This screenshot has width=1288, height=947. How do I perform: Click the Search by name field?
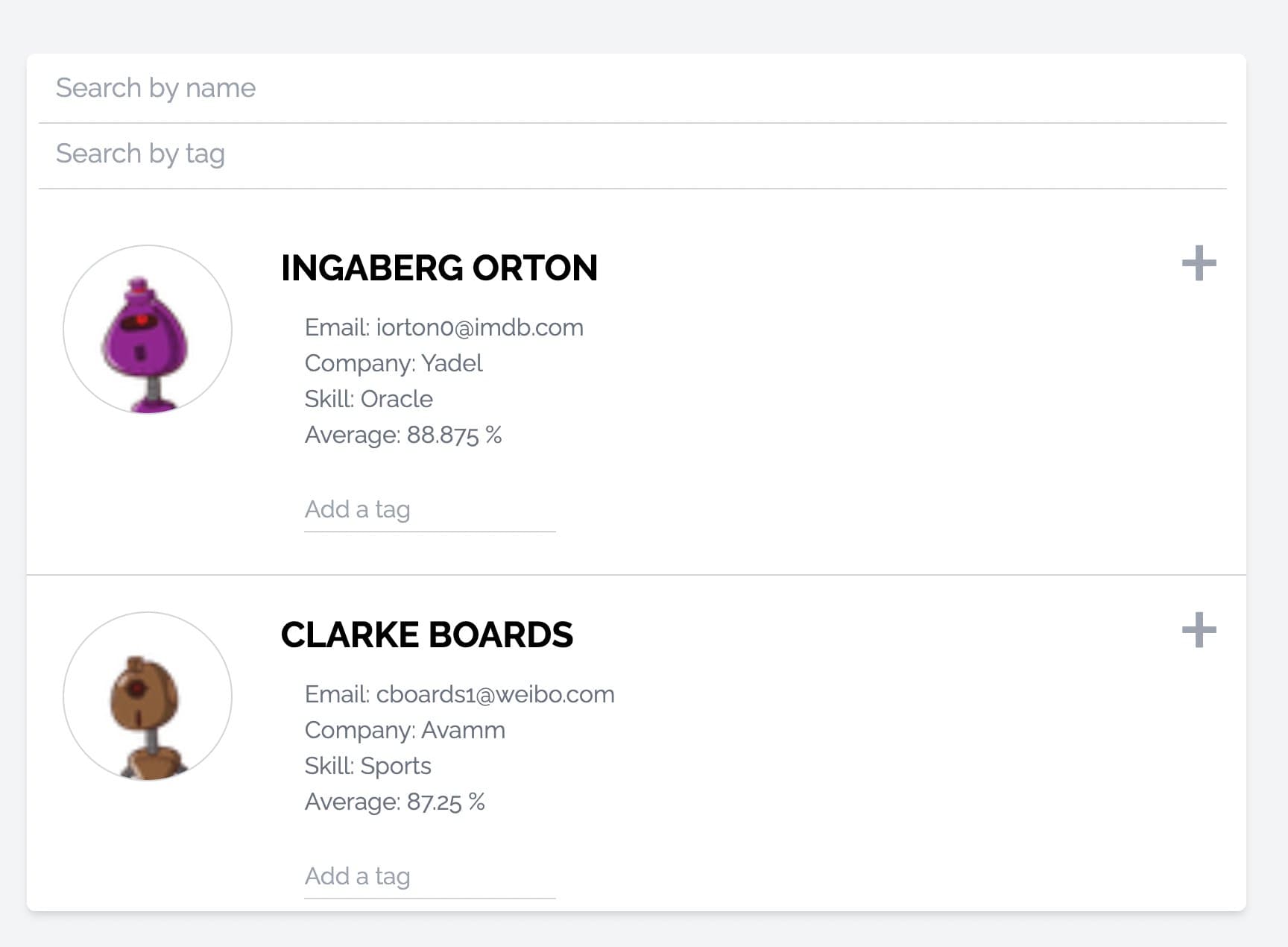click(x=632, y=89)
